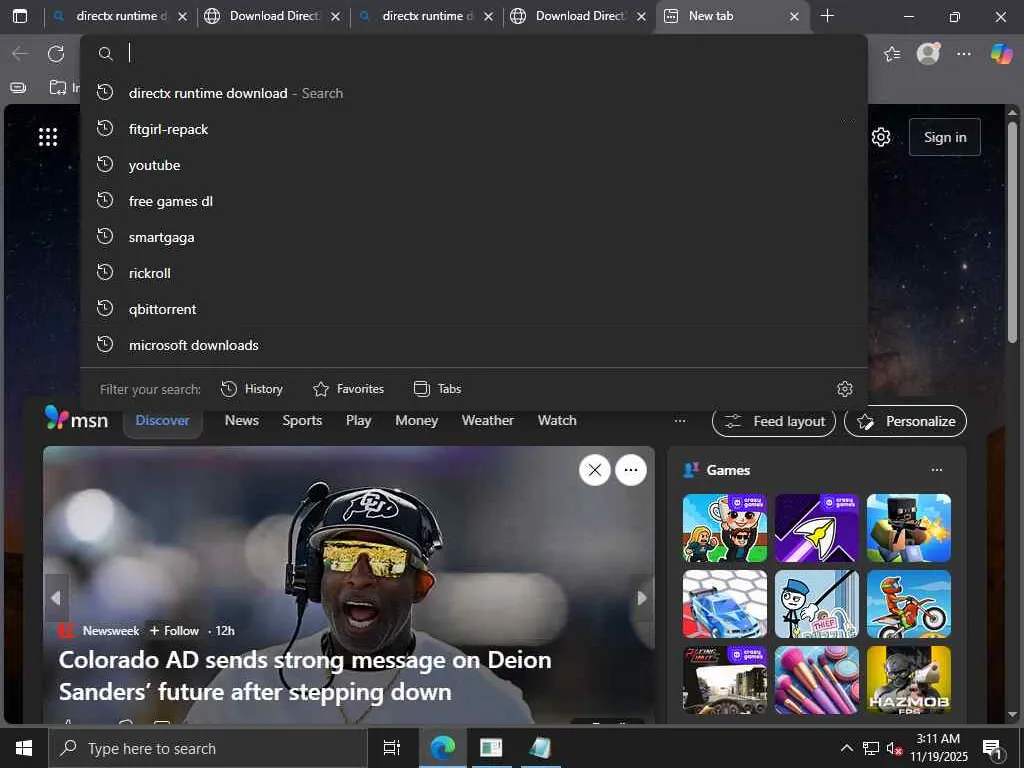
Task: Open the Weather section
Action: pos(488,421)
